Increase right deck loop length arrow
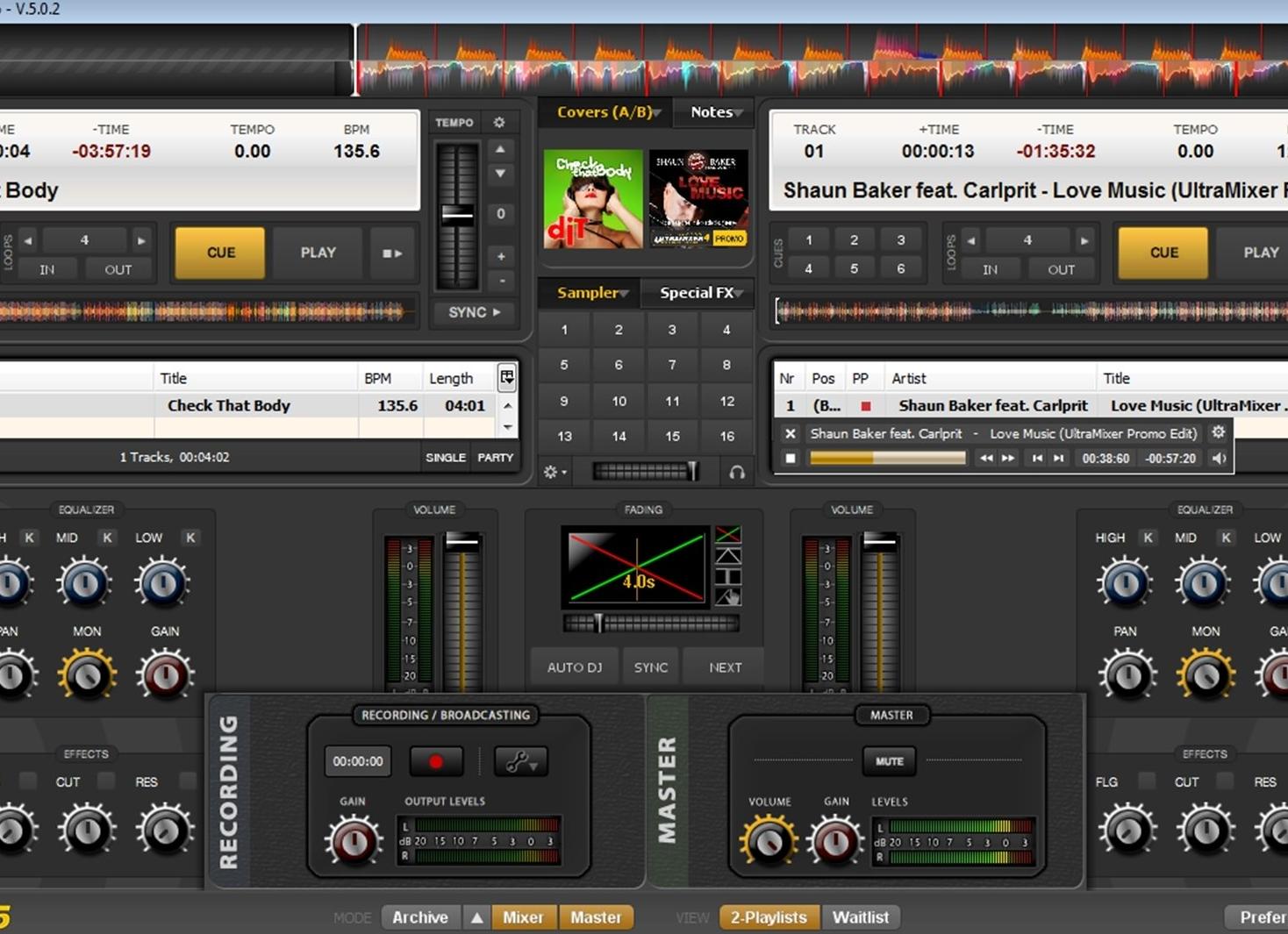The width and height of the screenshot is (1288, 934). tap(1084, 240)
